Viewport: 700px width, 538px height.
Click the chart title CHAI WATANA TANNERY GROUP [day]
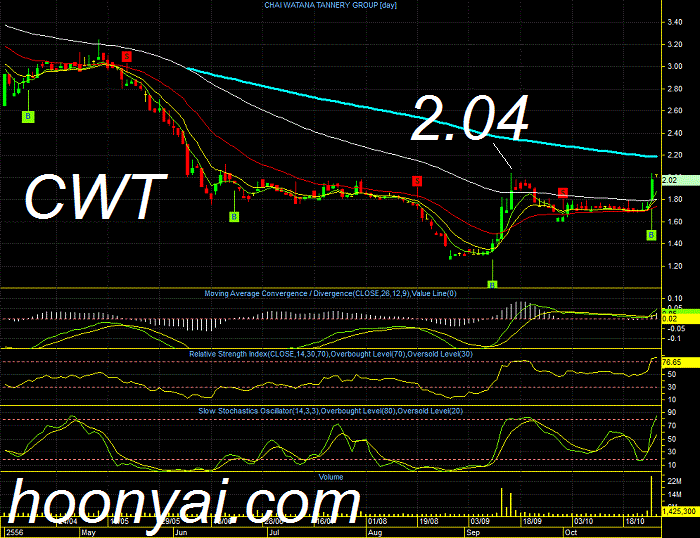tap(330, 5)
